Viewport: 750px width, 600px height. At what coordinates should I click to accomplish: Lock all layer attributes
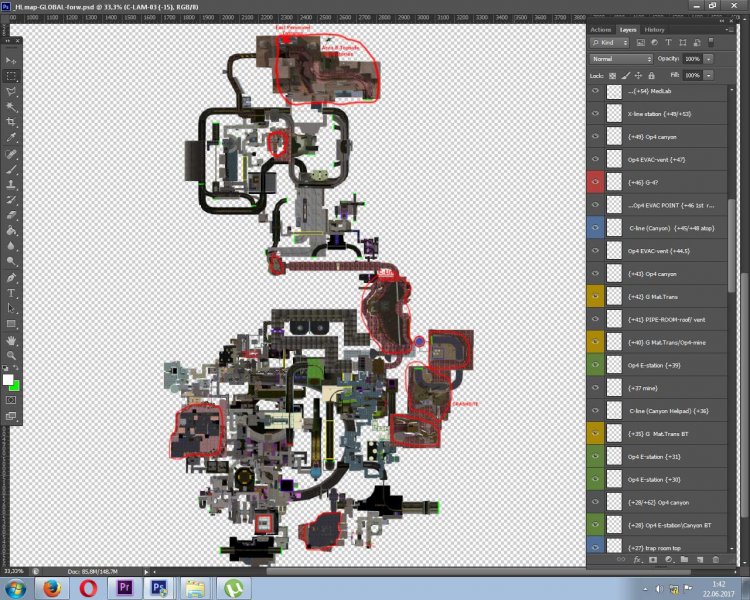pos(651,76)
